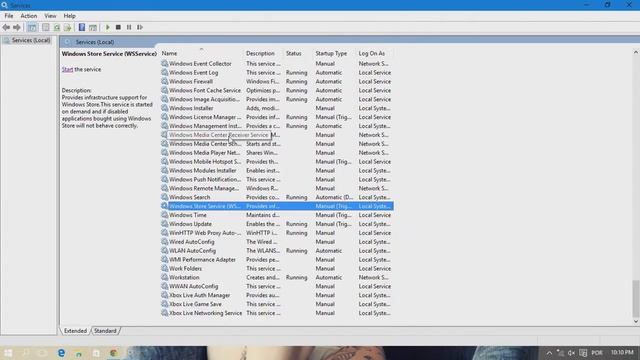Click the gear icon beside Windows Firewall

coord(164,81)
